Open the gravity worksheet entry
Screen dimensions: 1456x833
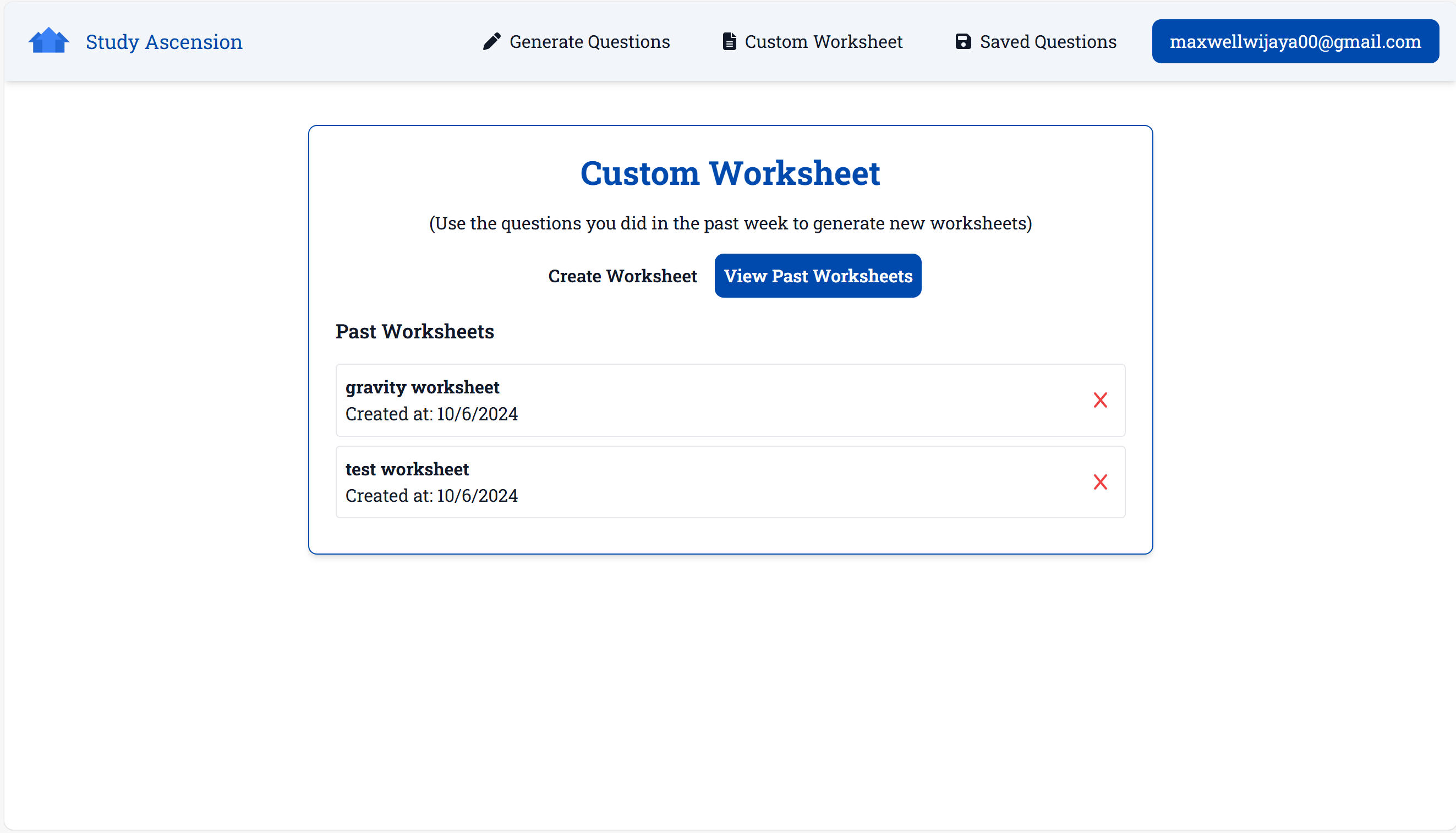tap(687, 400)
